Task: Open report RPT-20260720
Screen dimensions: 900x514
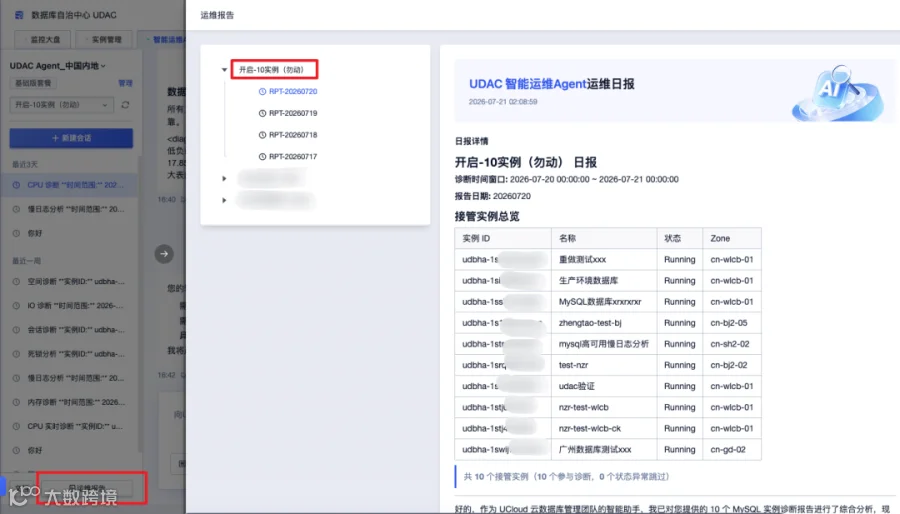Action: coord(293,91)
